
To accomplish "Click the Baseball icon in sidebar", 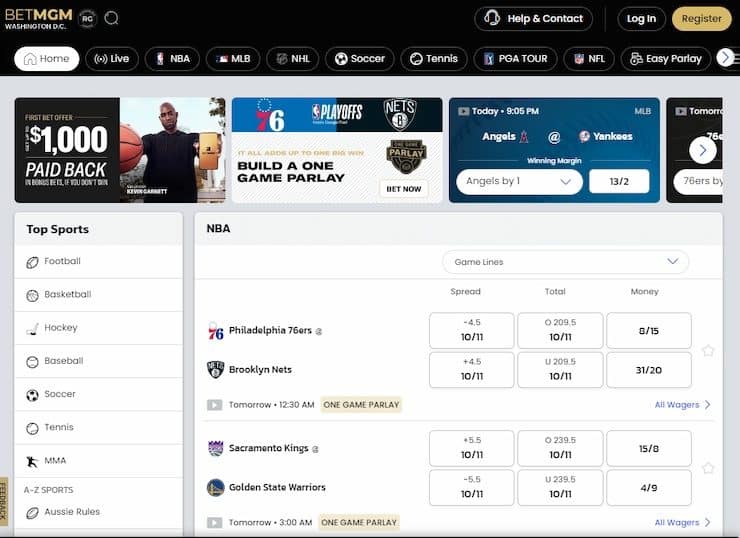I will [x=32, y=362].
